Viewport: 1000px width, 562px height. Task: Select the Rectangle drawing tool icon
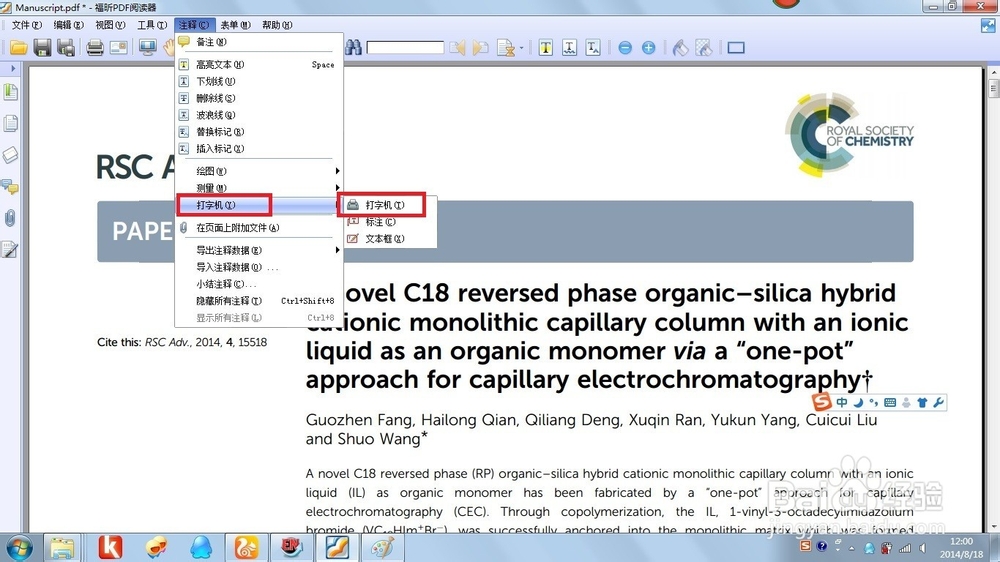(x=736, y=48)
